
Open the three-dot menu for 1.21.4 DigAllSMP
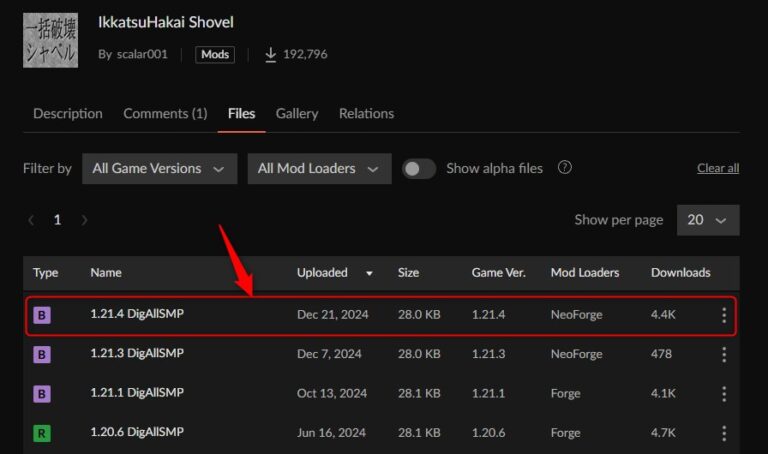(x=724, y=315)
